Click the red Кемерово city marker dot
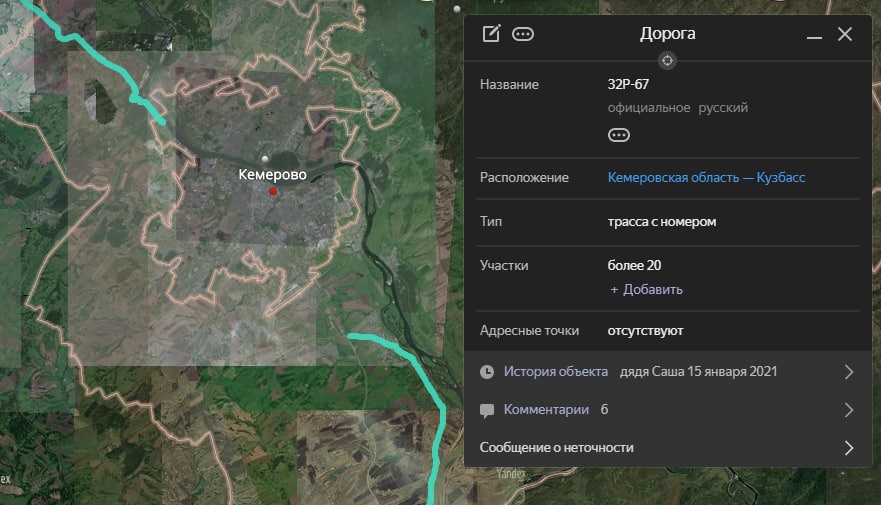 pos(273,192)
